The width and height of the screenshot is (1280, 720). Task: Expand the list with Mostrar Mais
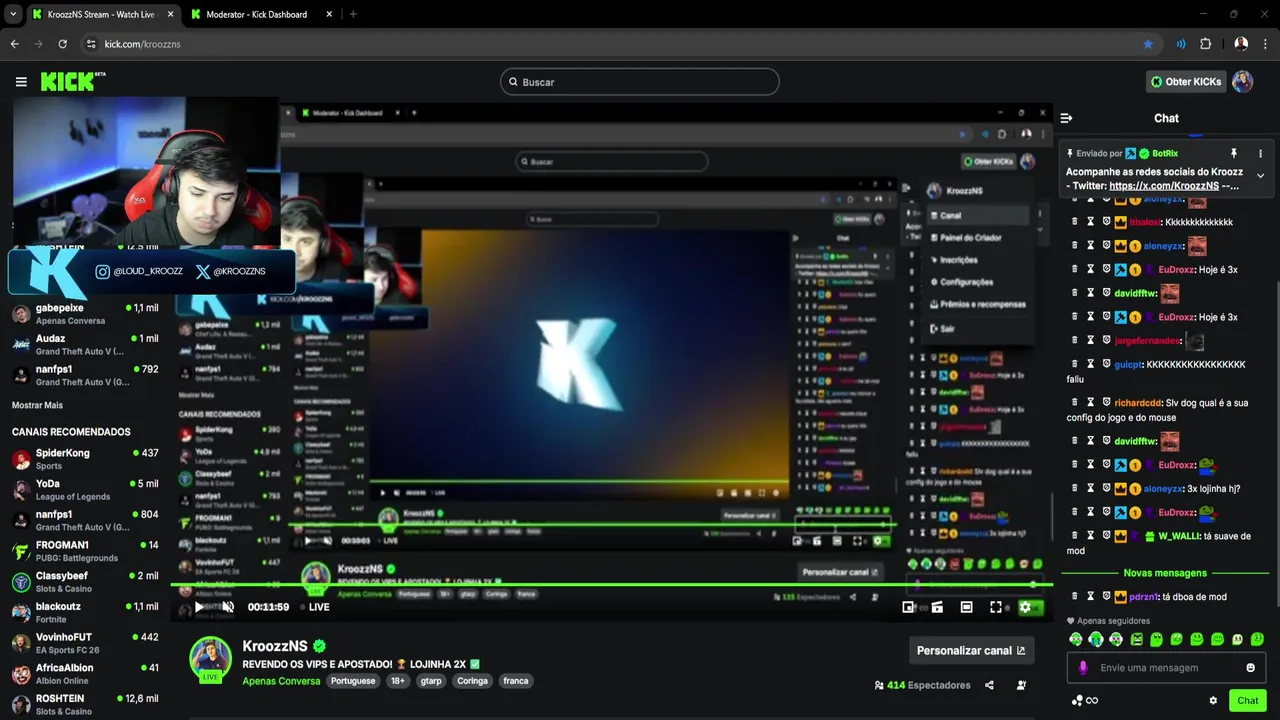[37, 405]
